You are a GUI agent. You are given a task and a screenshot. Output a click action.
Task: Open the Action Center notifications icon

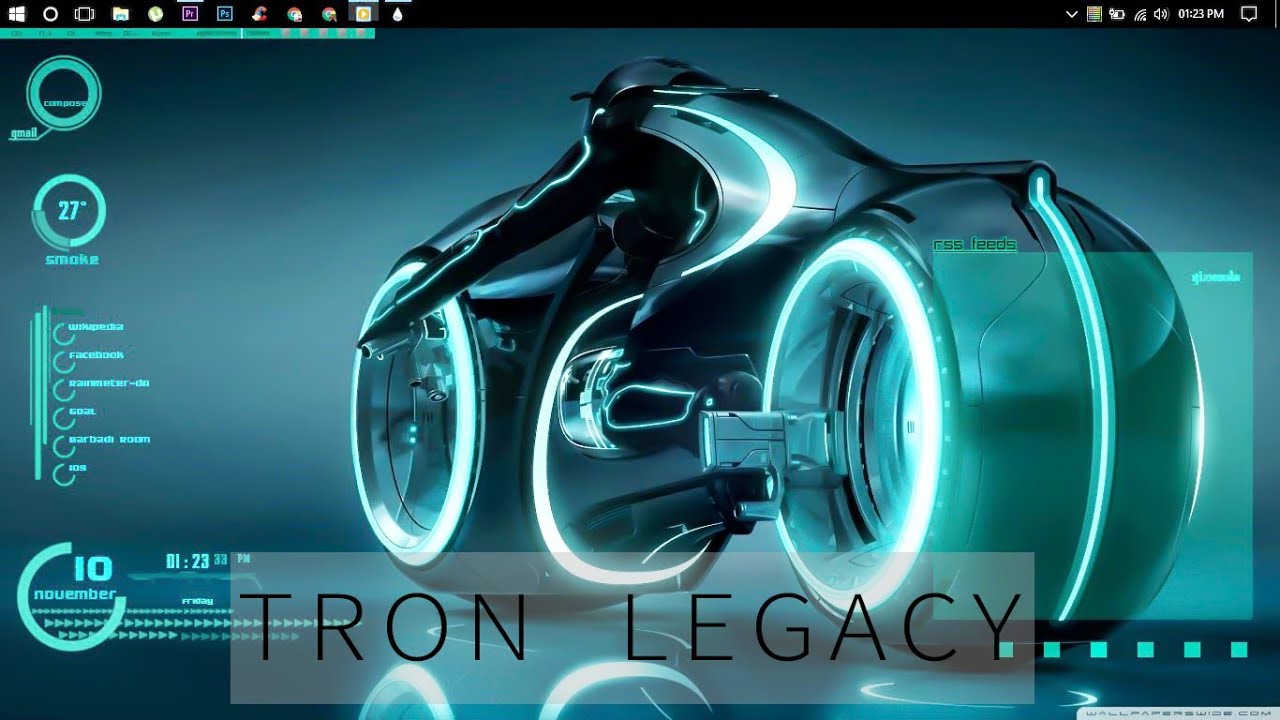coord(1249,14)
